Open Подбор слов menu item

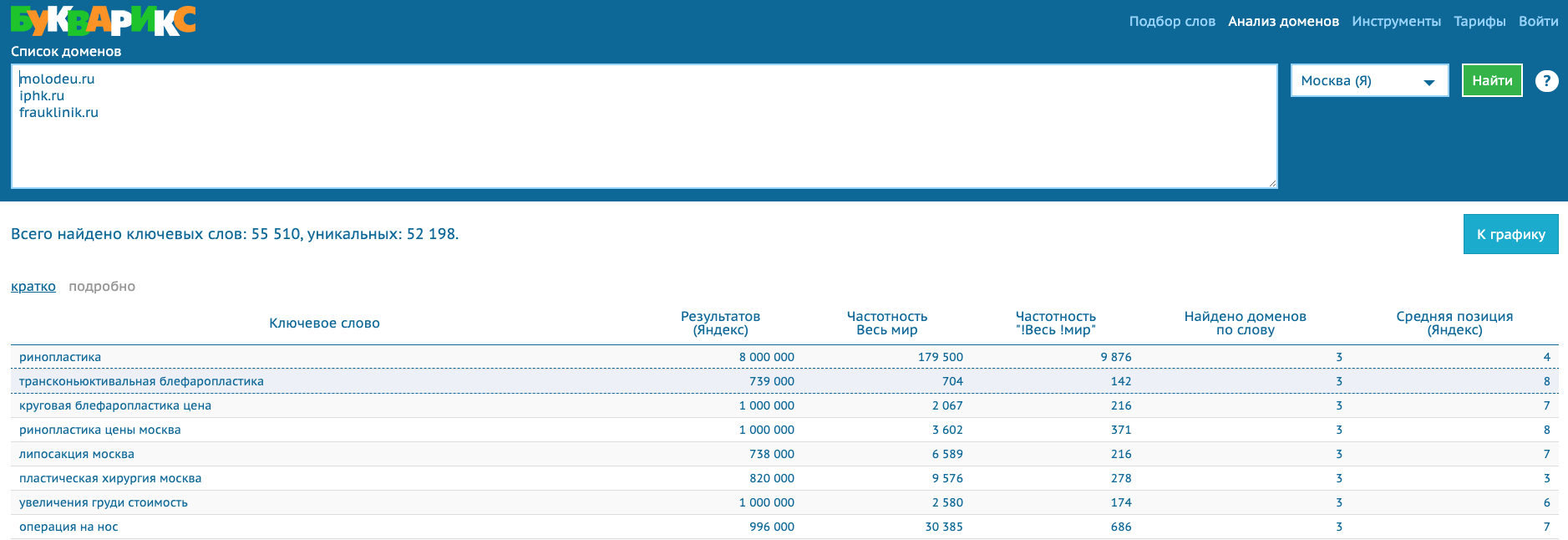click(x=1172, y=22)
